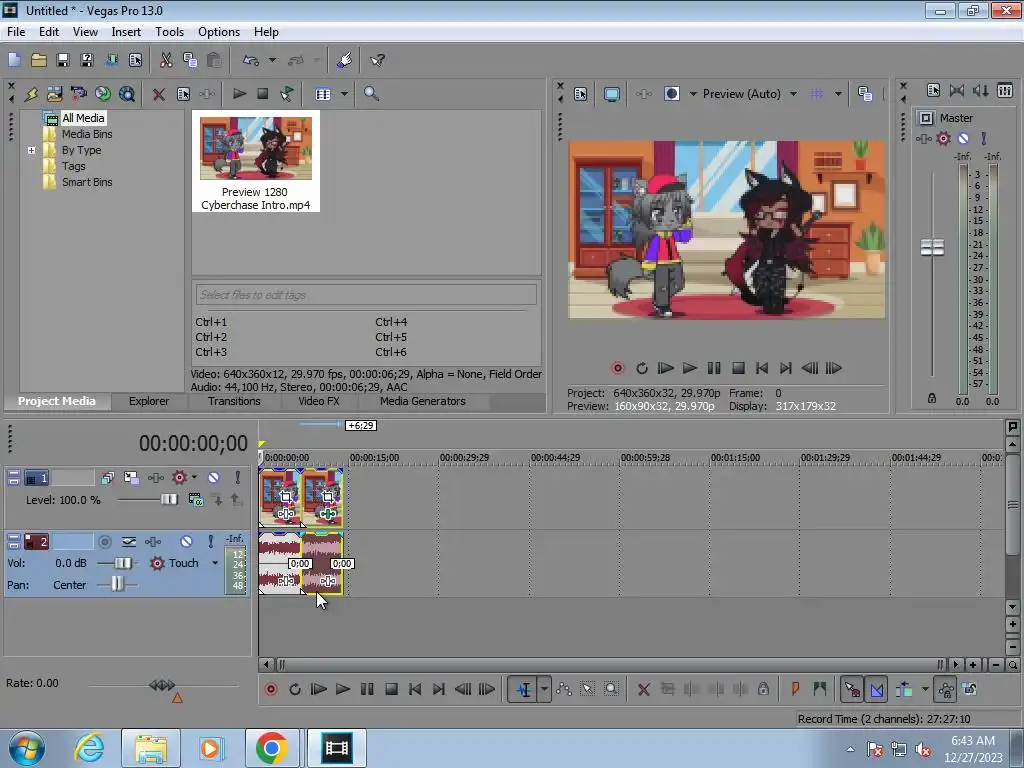
Task: Open Media Properties icon in Project Media
Action: (183, 94)
